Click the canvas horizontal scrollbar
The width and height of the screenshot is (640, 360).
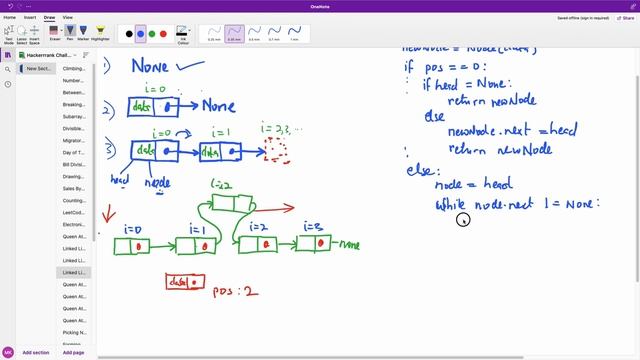click(310, 358)
